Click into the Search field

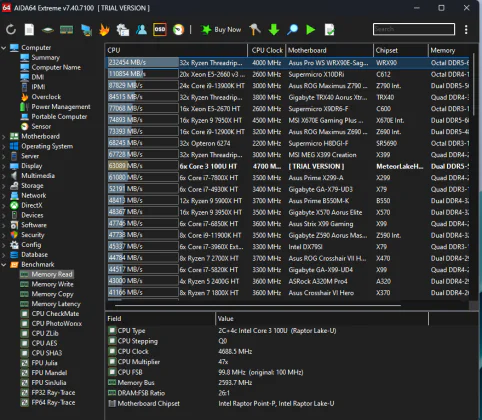pos(414,29)
